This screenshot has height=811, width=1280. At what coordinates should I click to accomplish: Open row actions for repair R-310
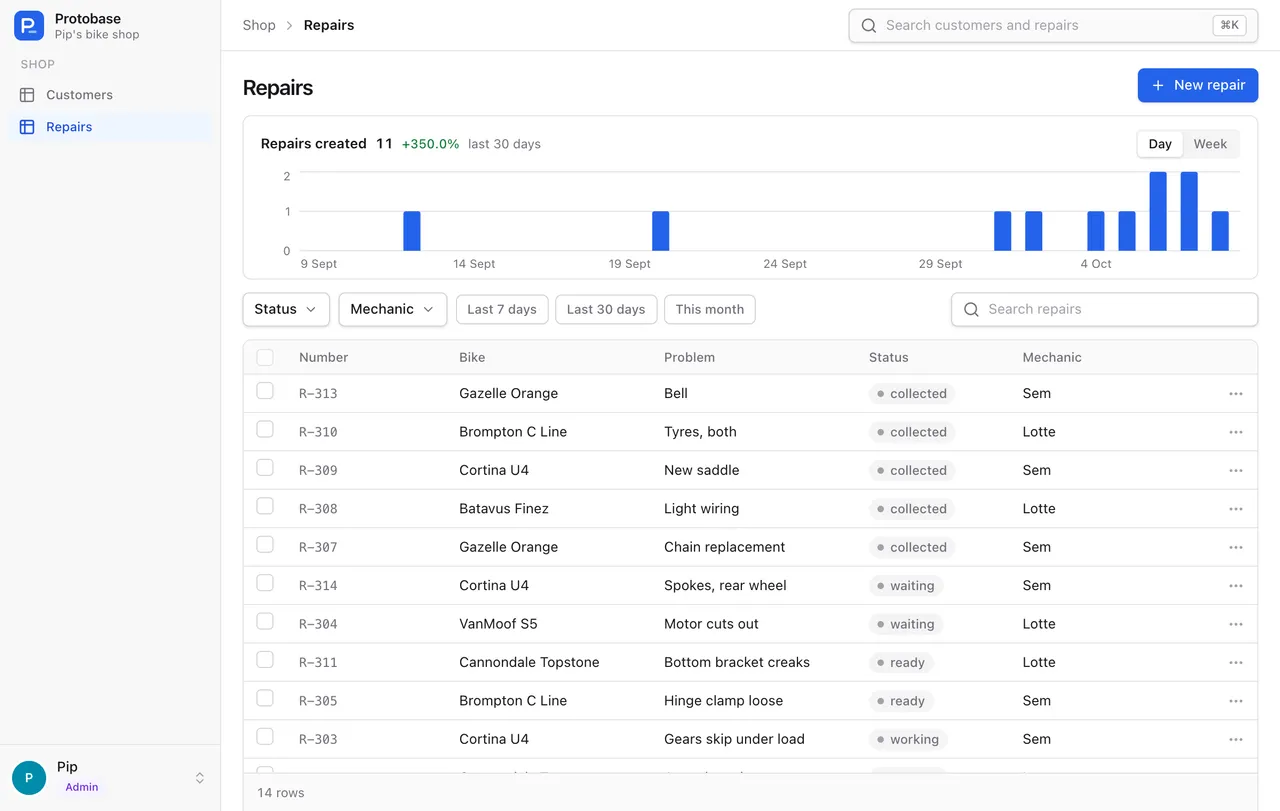coord(1236,432)
